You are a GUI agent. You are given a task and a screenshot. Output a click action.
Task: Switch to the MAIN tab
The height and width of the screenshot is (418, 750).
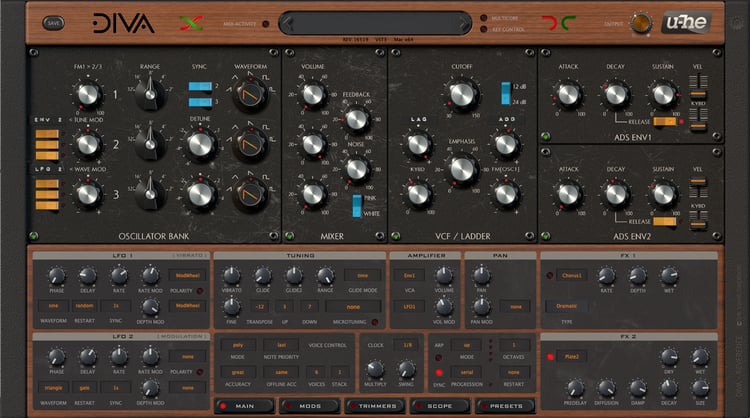(x=244, y=406)
